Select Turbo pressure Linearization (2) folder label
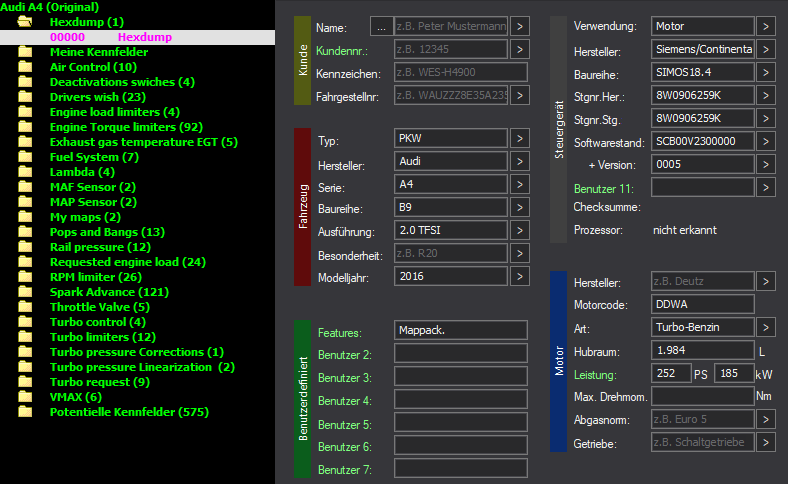788x484 pixels. [x=142, y=367]
